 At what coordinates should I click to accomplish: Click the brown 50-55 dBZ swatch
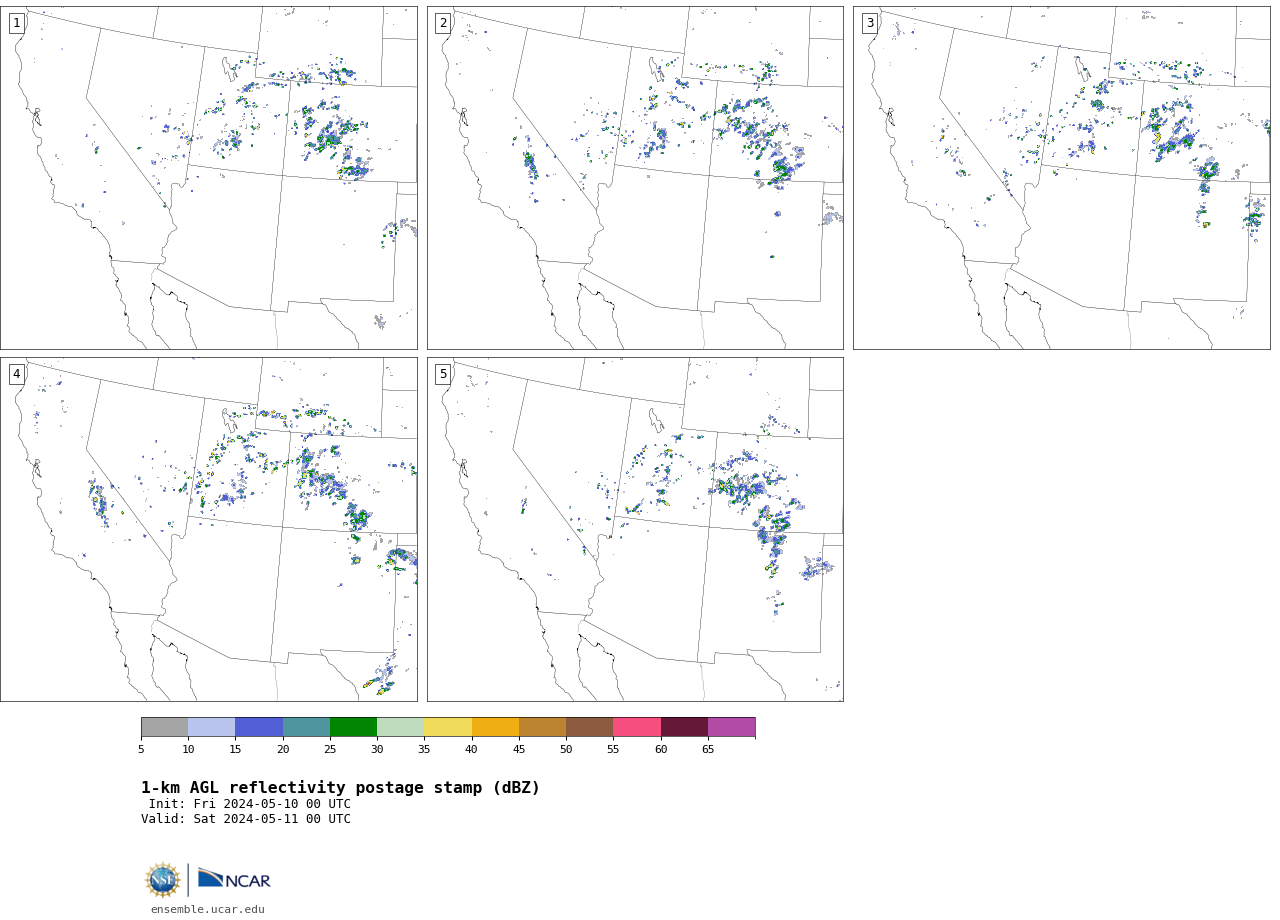tap(590, 727)
